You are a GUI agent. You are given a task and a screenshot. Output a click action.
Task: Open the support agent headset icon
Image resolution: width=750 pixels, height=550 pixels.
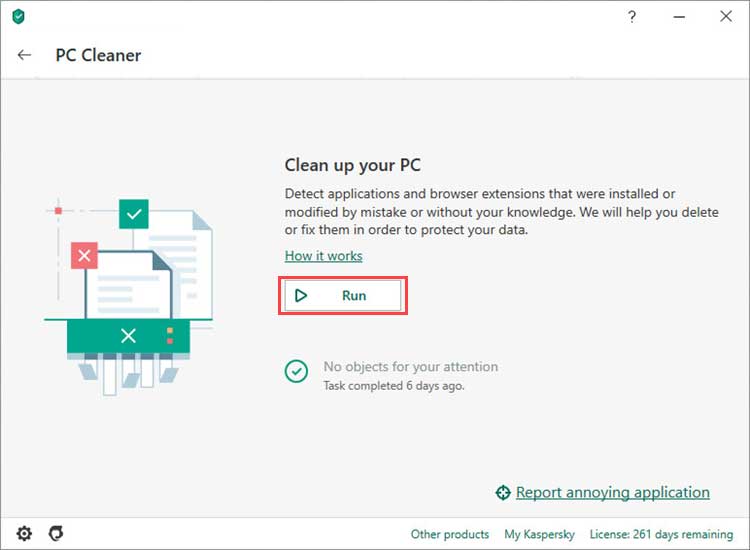(x=56, y=533)
